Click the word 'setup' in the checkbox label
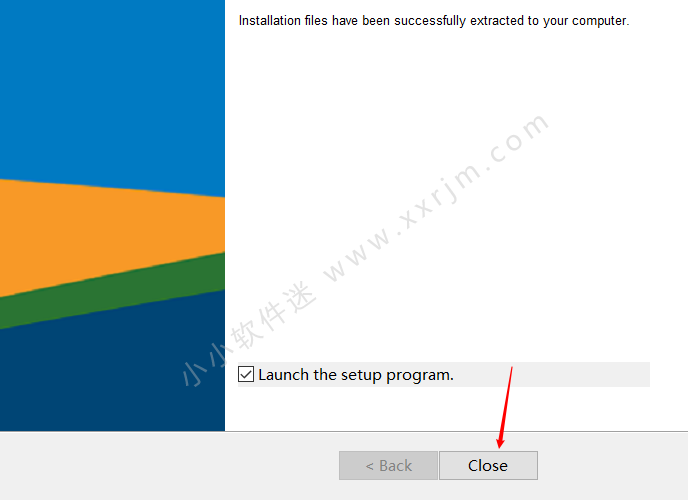688x500 pixels. pyautogui.click(x=361, y=375)
